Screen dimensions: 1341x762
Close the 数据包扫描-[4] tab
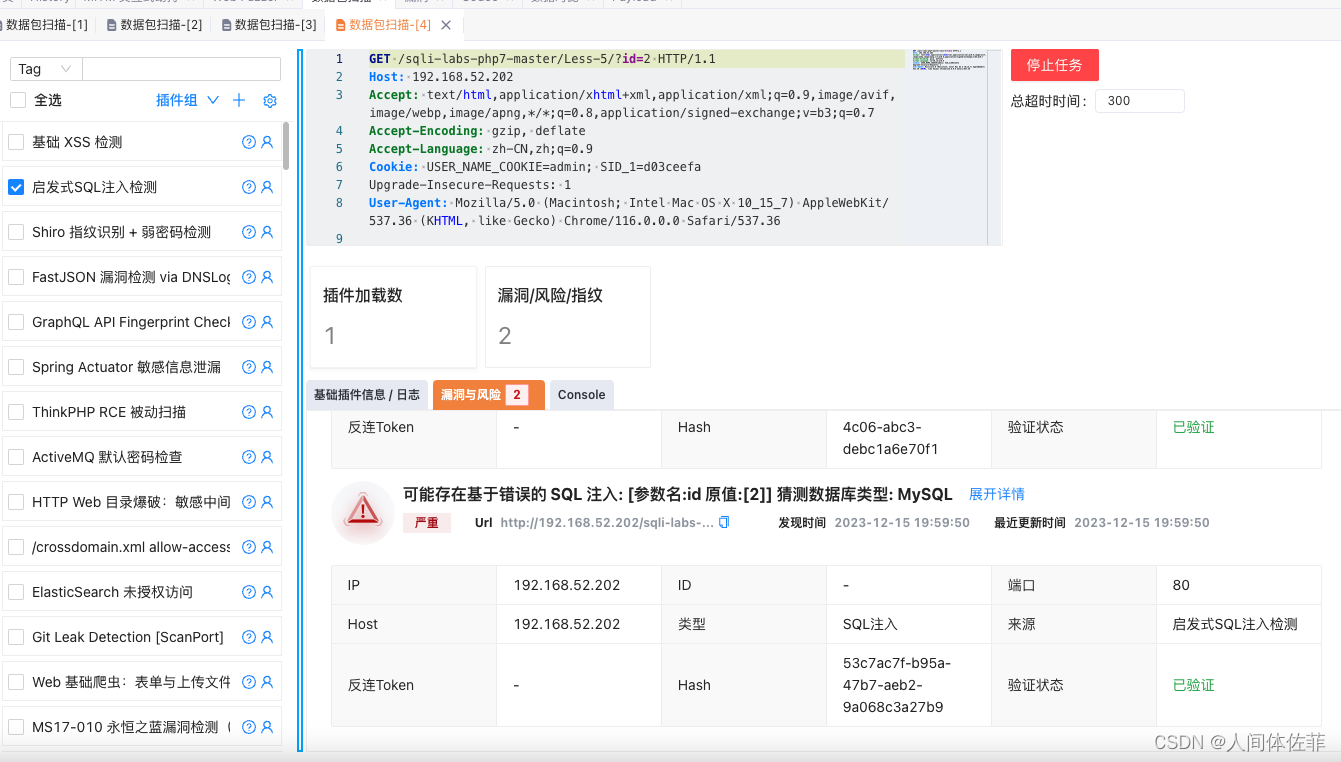coord(446,25)
